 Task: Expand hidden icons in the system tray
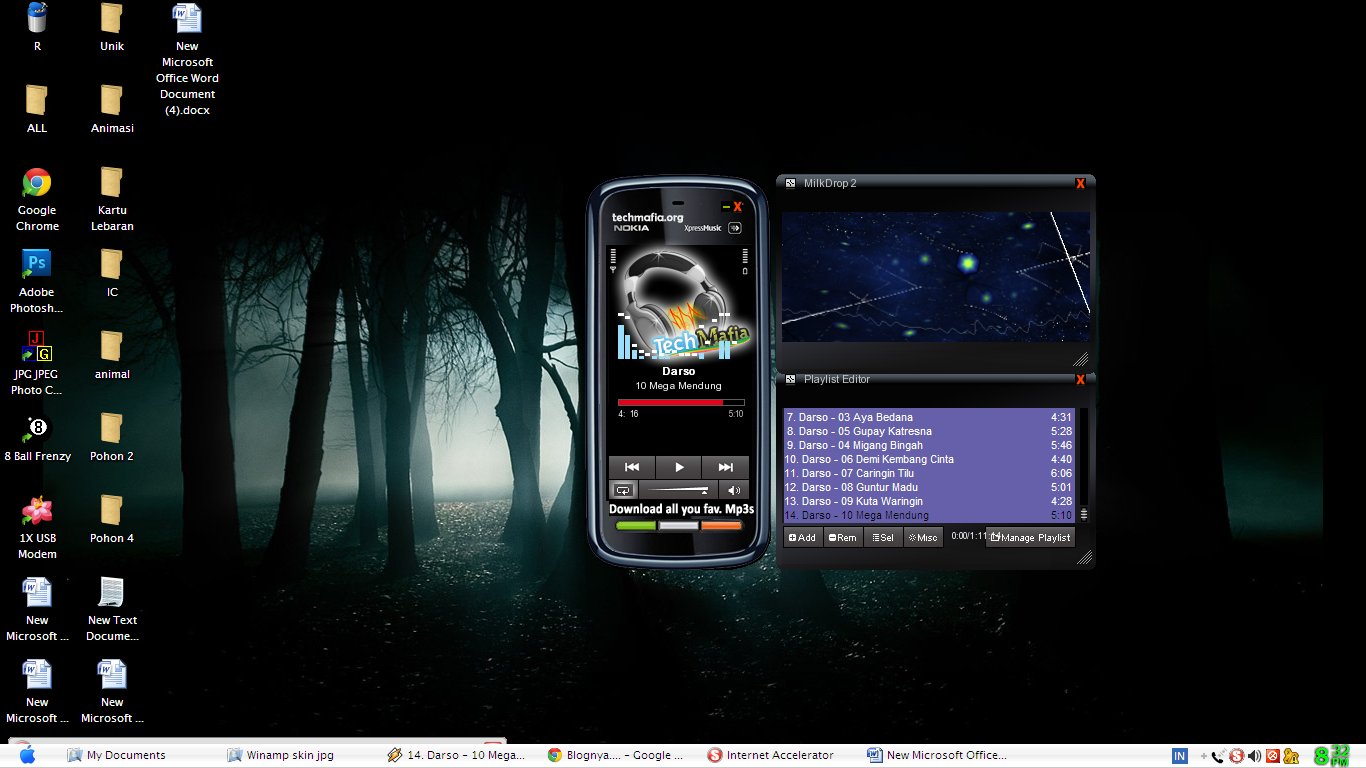pos(1204,755)
